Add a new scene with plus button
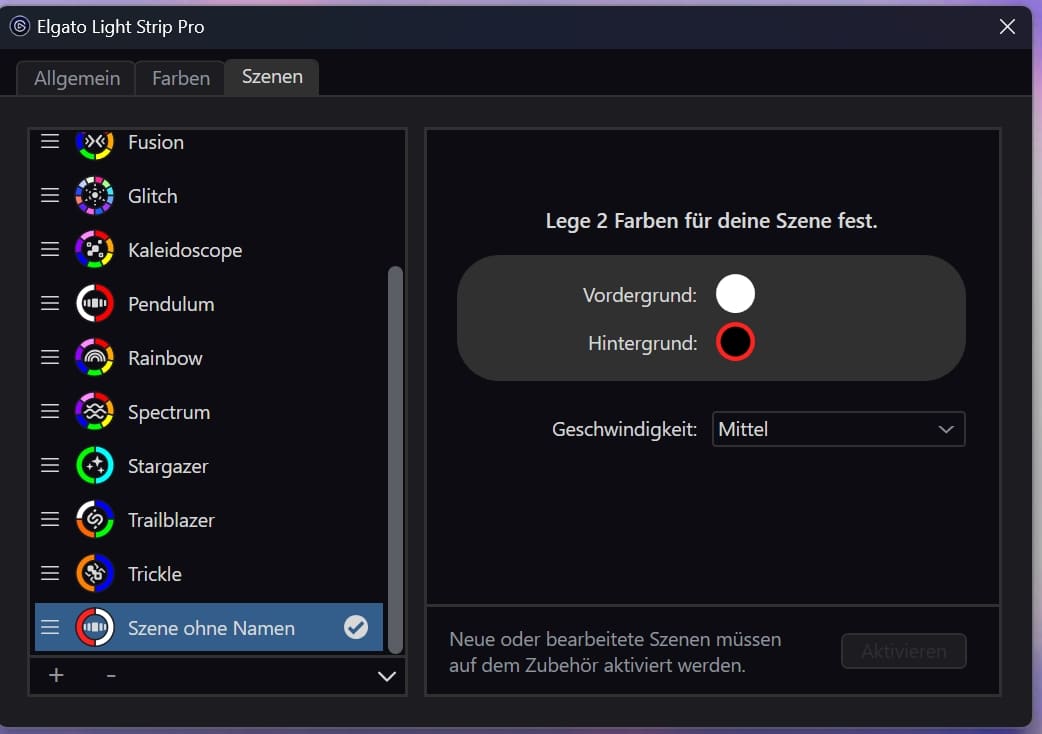 point(56,676)
